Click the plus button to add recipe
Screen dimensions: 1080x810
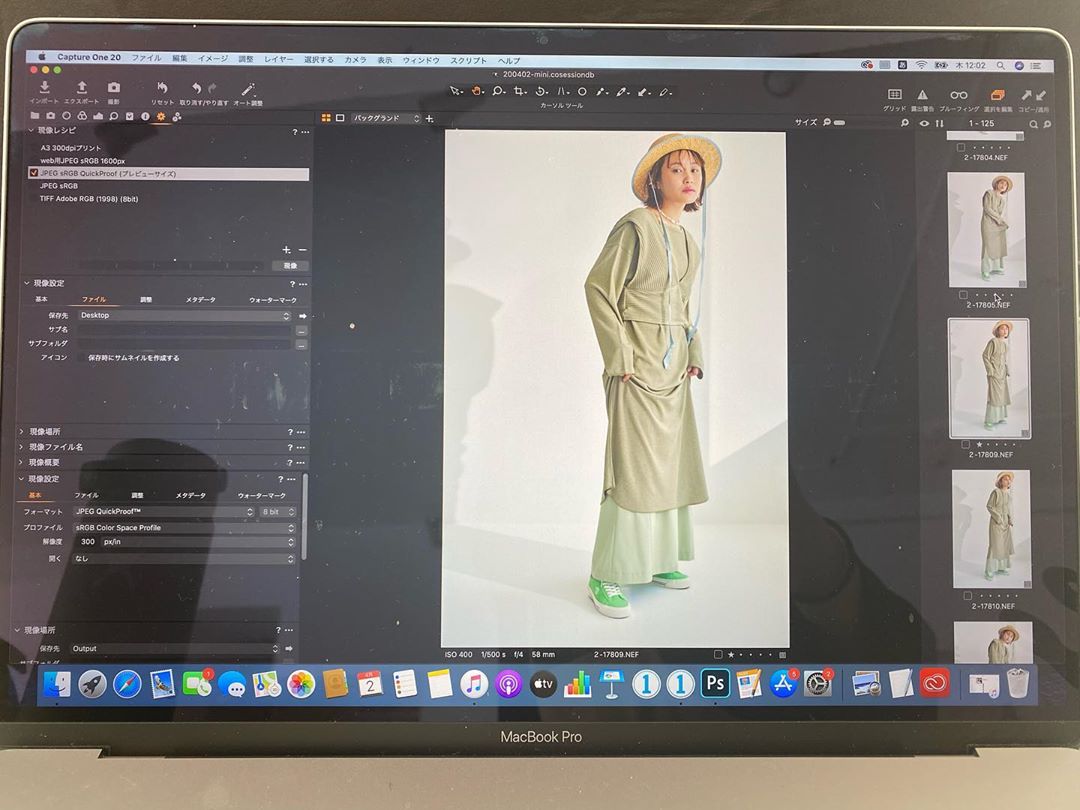tap(286, 250)
